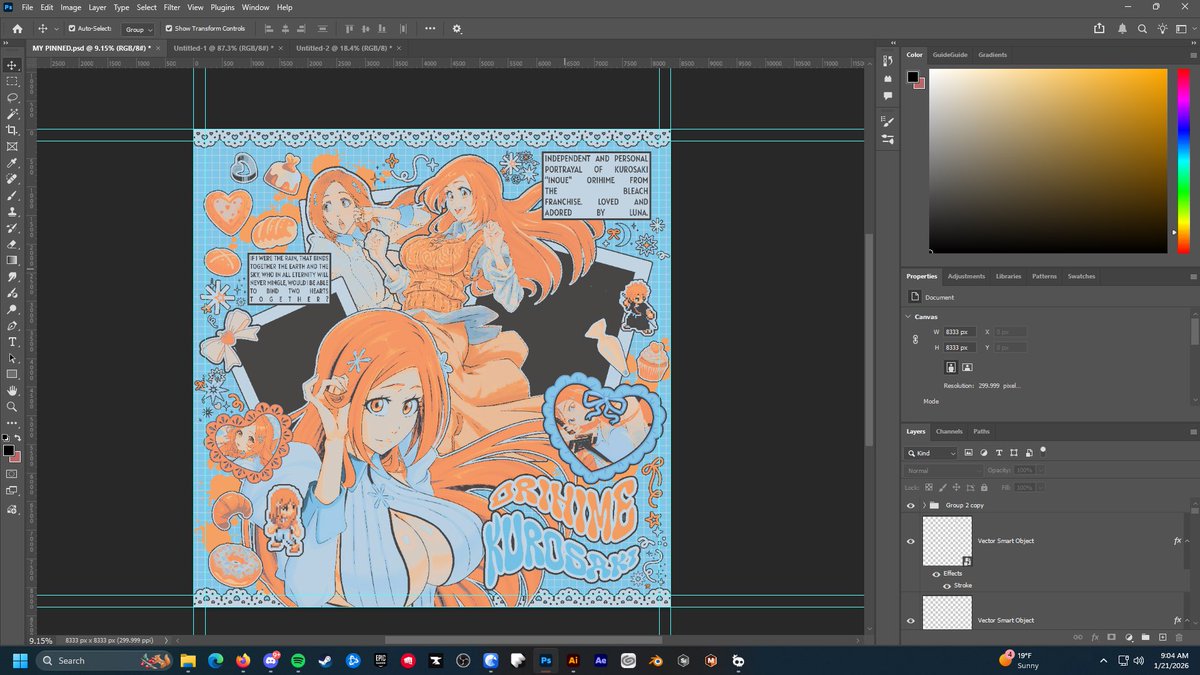Image resolution: width=1200 pixels, height=675 pixels.
Task: Switch to the Channels tab
Action: [x=949, y=431]
